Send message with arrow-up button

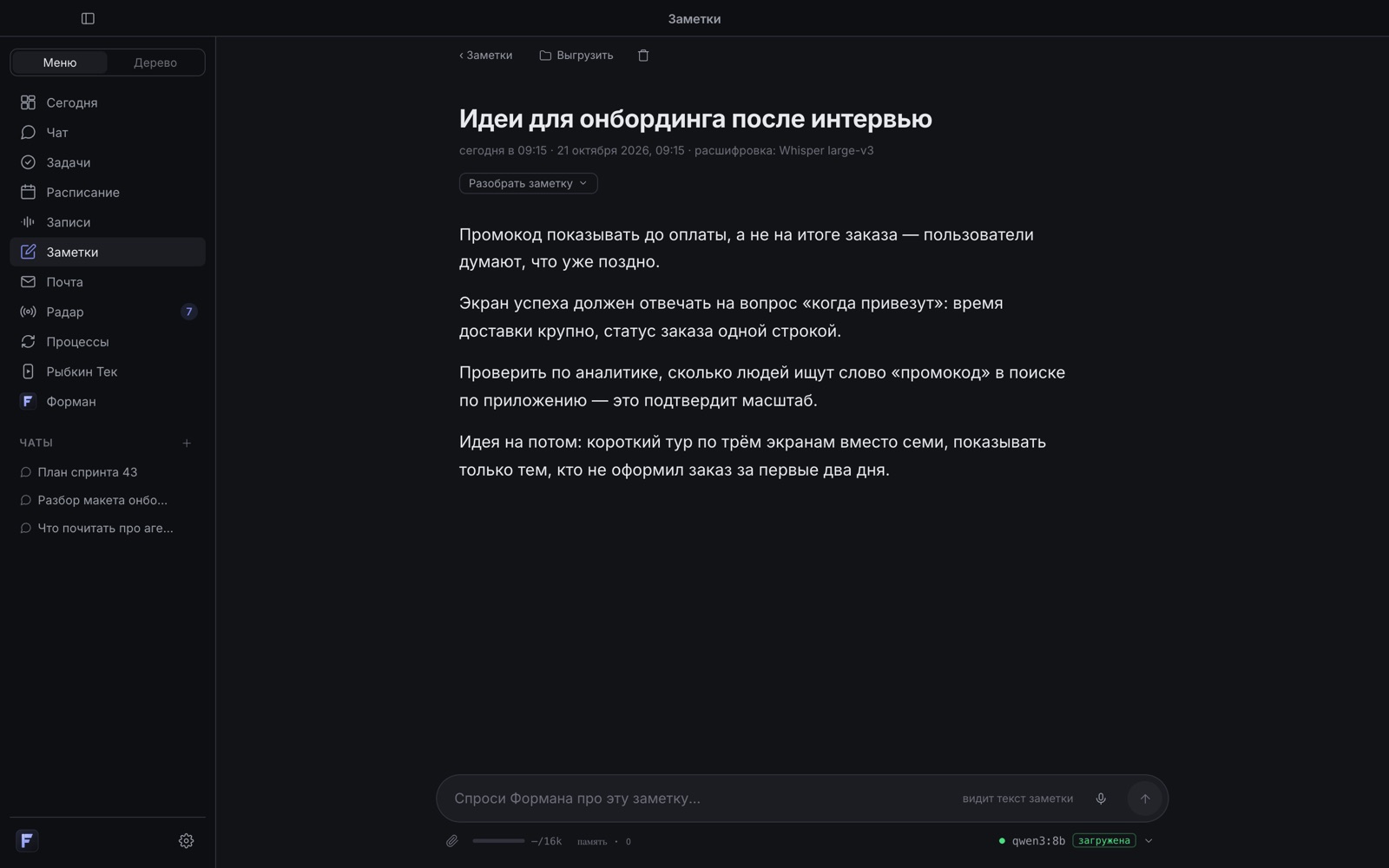[x=1145, y=799]
